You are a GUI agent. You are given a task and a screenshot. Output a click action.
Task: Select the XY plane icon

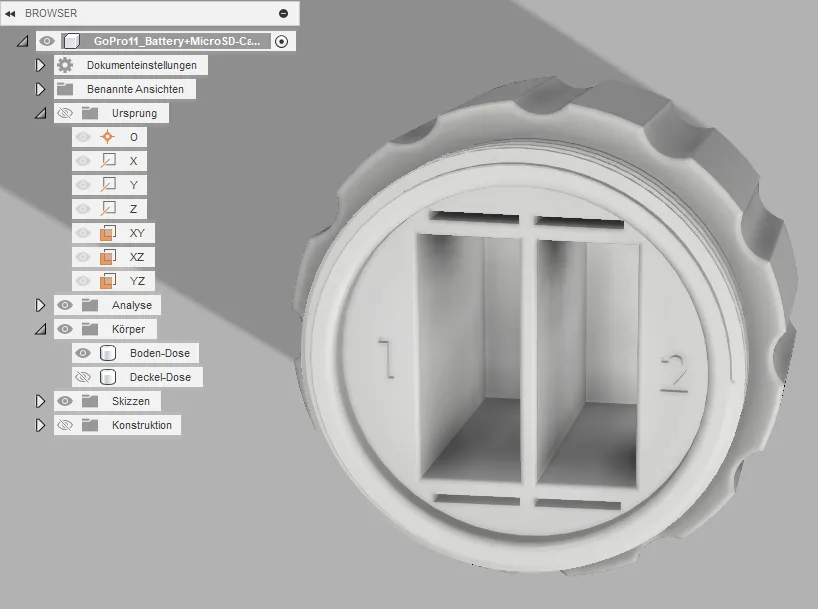coord(108,233)
